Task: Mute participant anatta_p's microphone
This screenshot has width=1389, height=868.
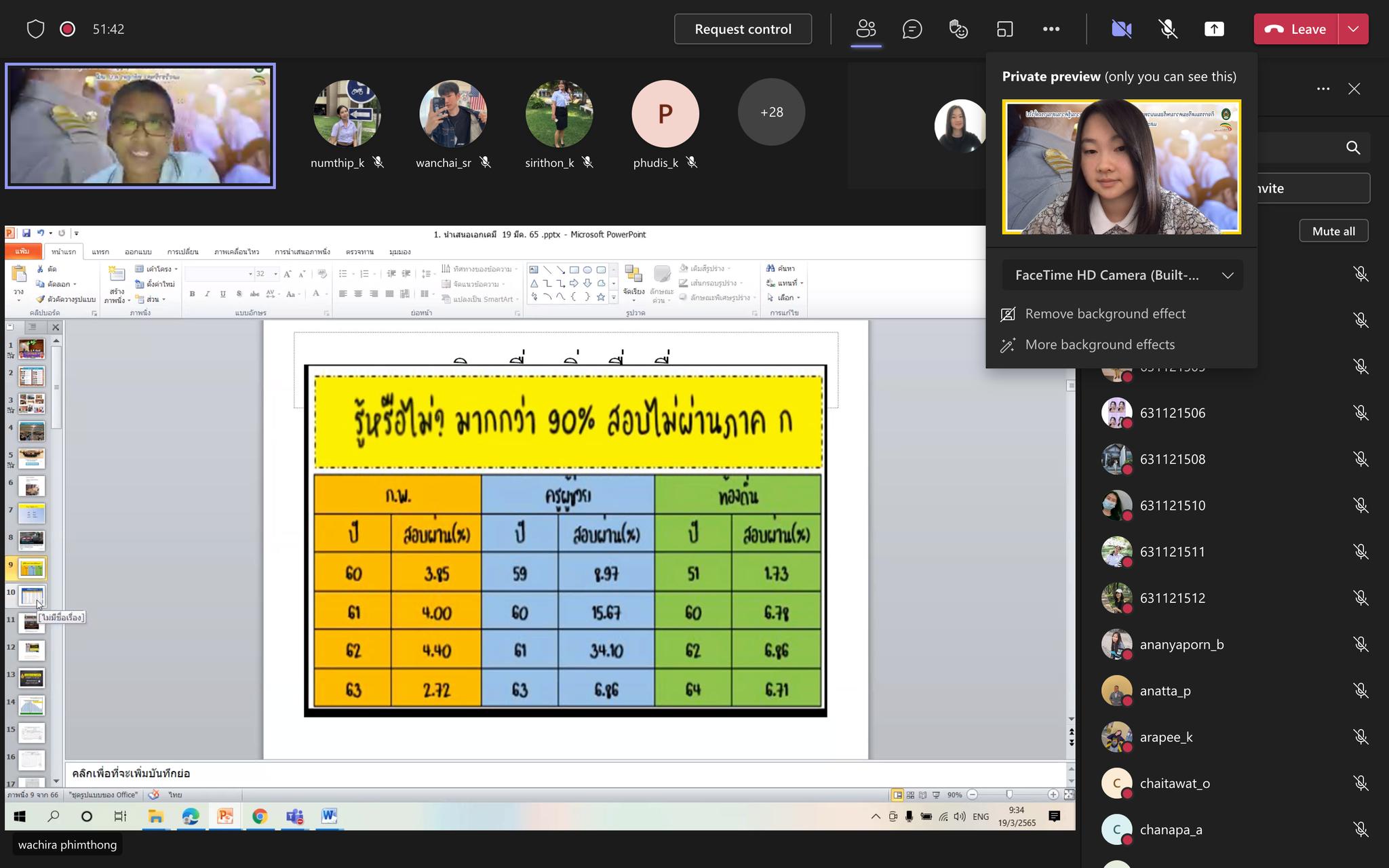Action: (1361, 690)
